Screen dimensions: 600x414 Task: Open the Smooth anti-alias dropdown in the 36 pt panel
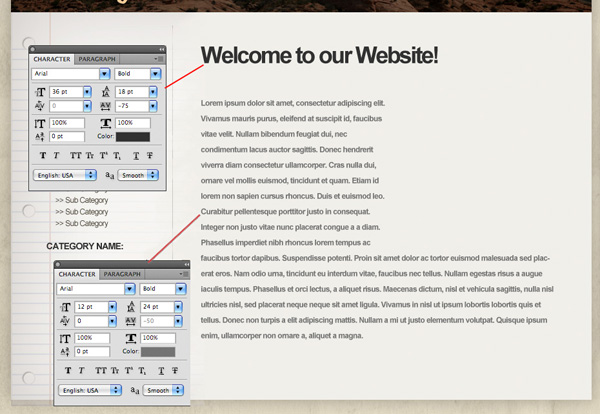139,175
